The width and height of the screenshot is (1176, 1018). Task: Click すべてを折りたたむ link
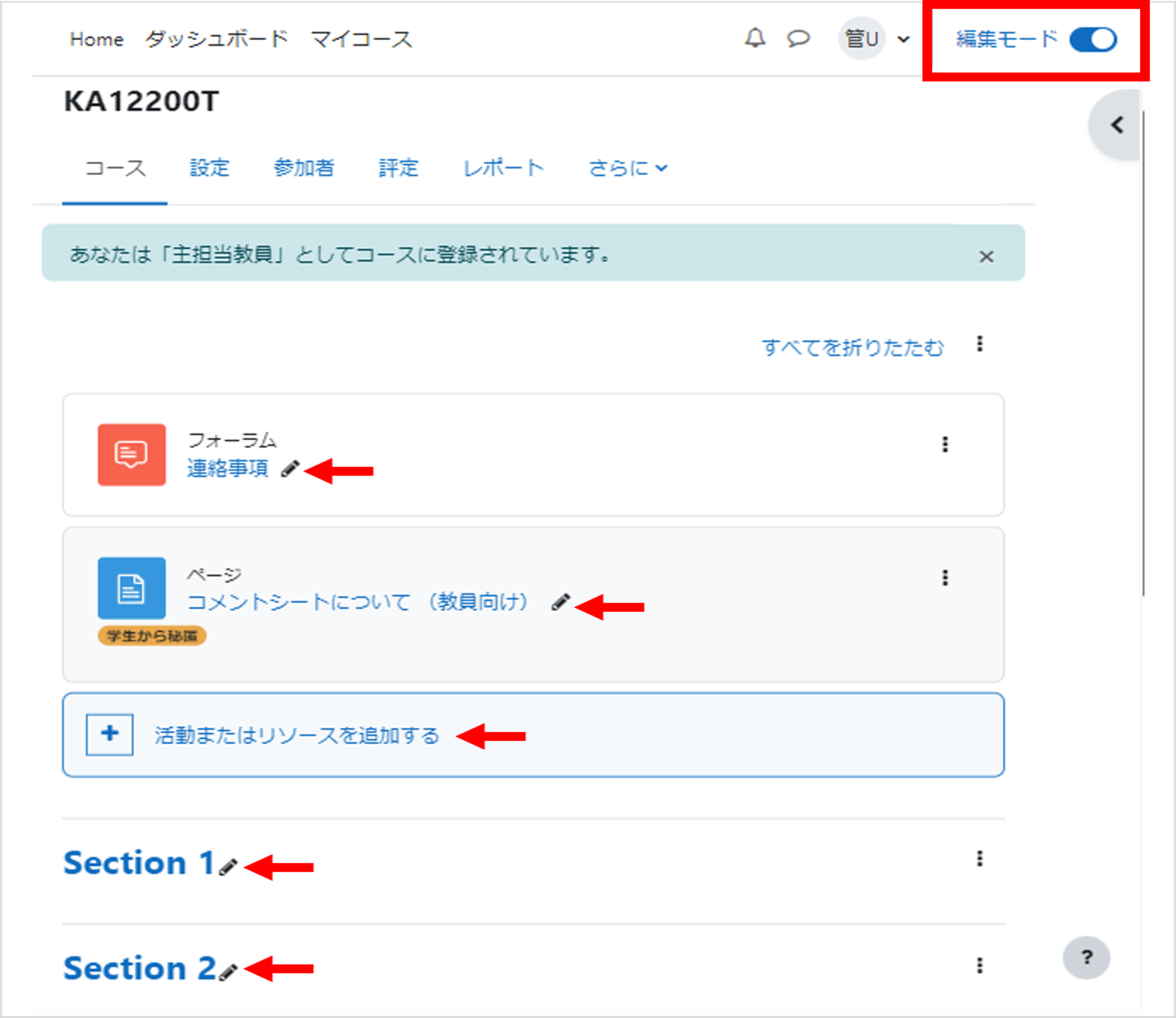[852, 347]
